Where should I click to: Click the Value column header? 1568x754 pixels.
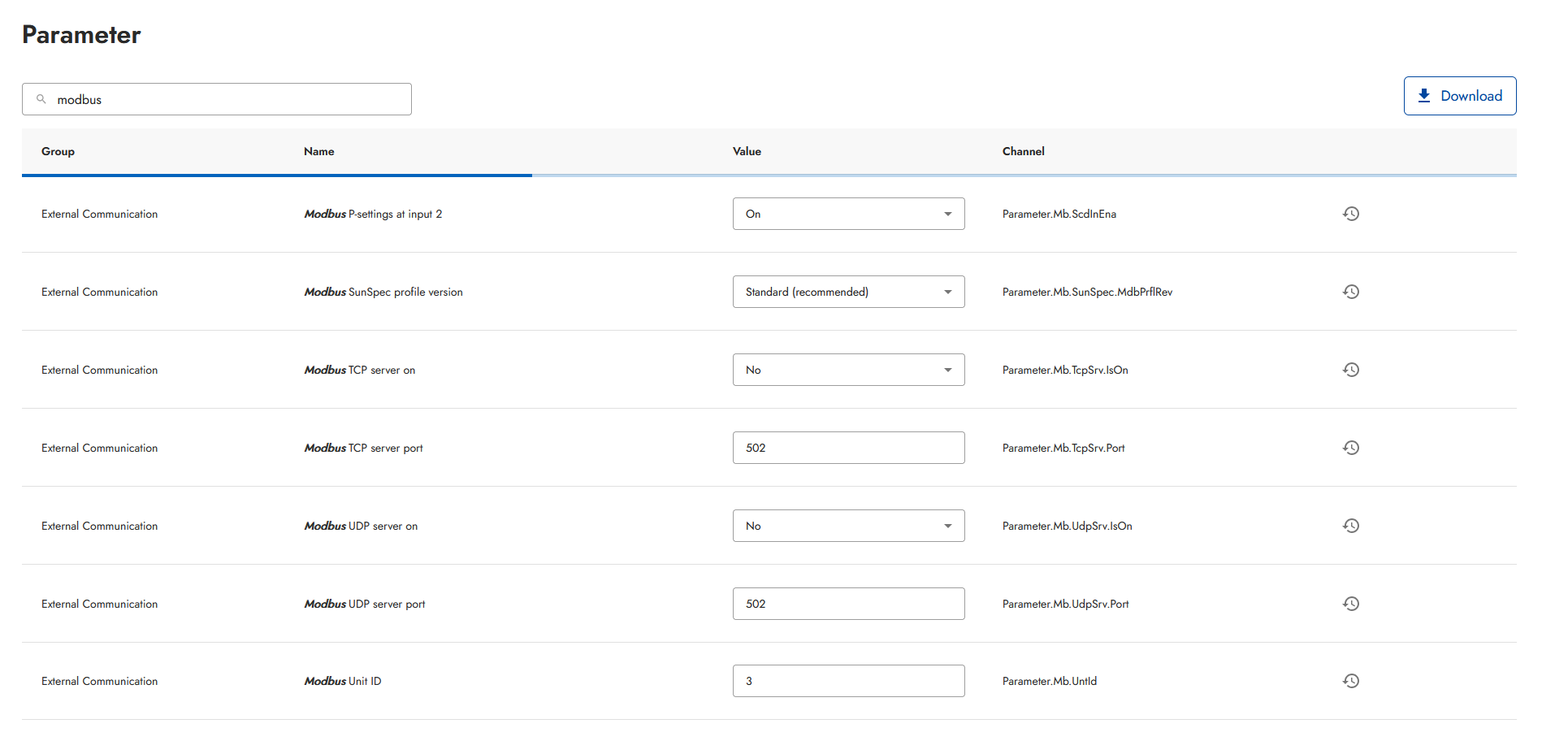(747, 151)
